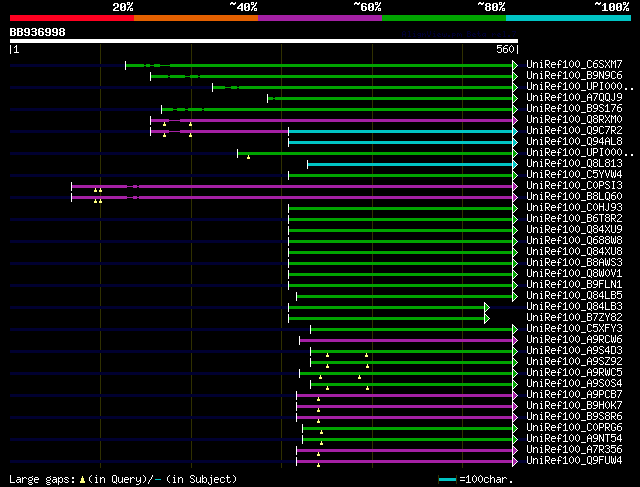Screen dimensions: 640x487
Task: Select the UniRef100_C0HJ93 hit label
Action: (574, 208)
